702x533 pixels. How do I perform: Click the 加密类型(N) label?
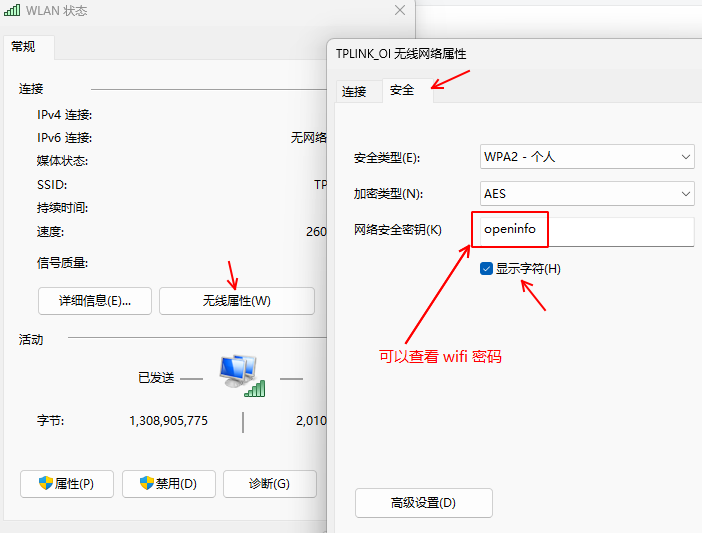[x=388, y=194]
